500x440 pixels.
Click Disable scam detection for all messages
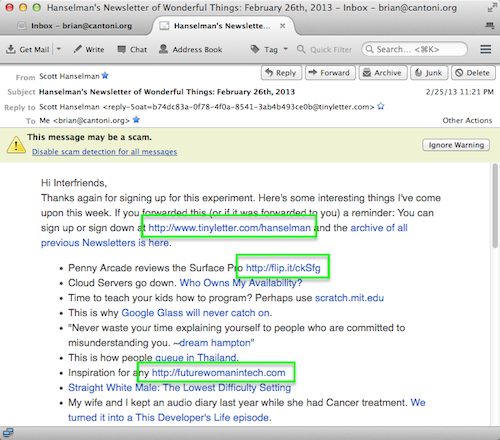click(x=104, y=152)
